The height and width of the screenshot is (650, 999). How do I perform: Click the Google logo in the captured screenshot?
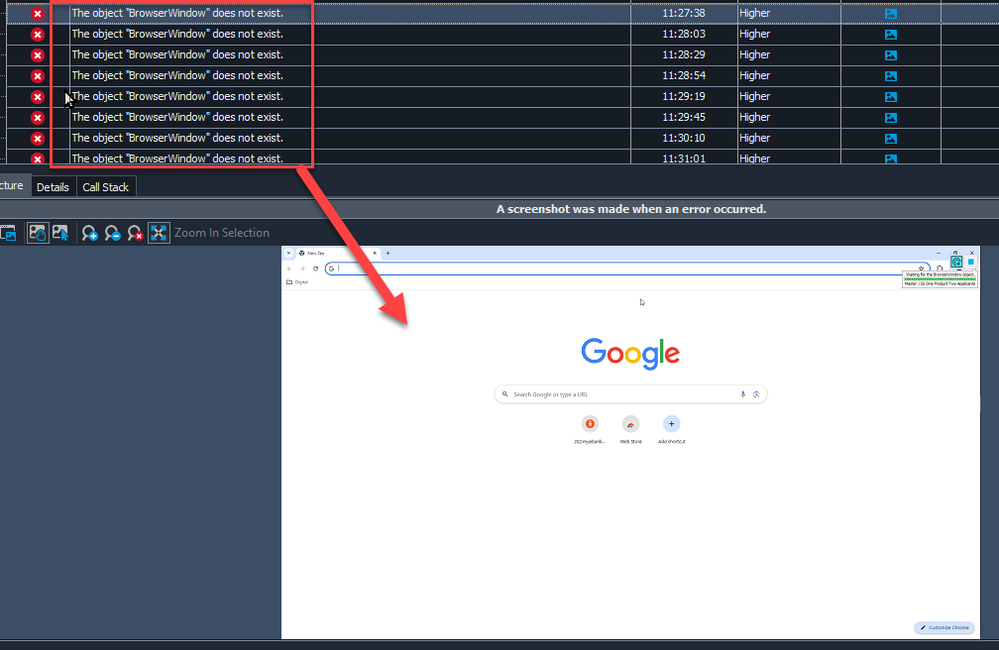click(631, 353)
